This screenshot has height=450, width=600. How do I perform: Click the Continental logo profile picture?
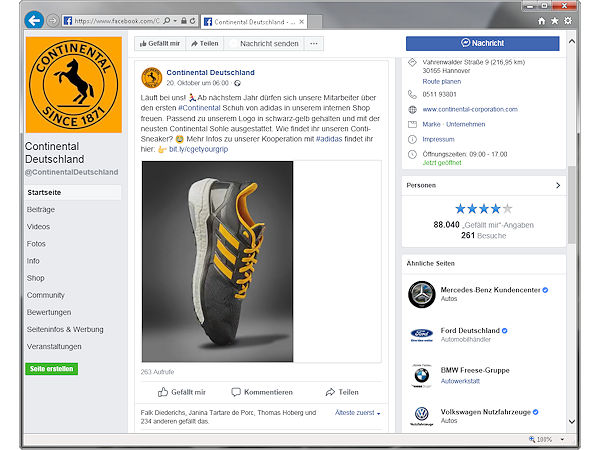pos(74,85)
